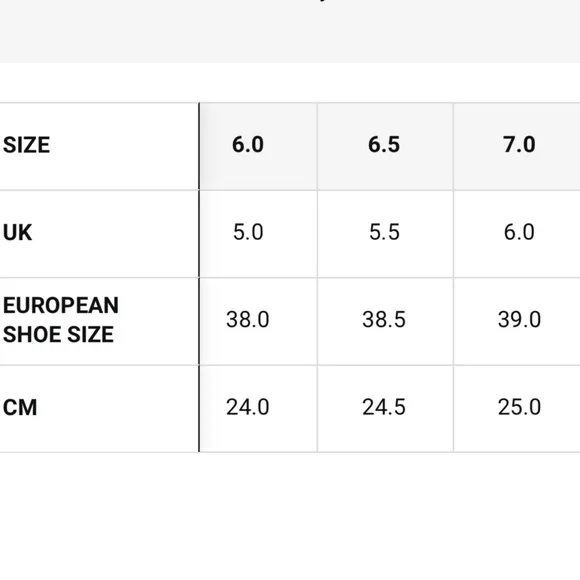Click CM value 25.0 cell
Image resolution: width=580 pixels, height=580 pixels.
517,408
